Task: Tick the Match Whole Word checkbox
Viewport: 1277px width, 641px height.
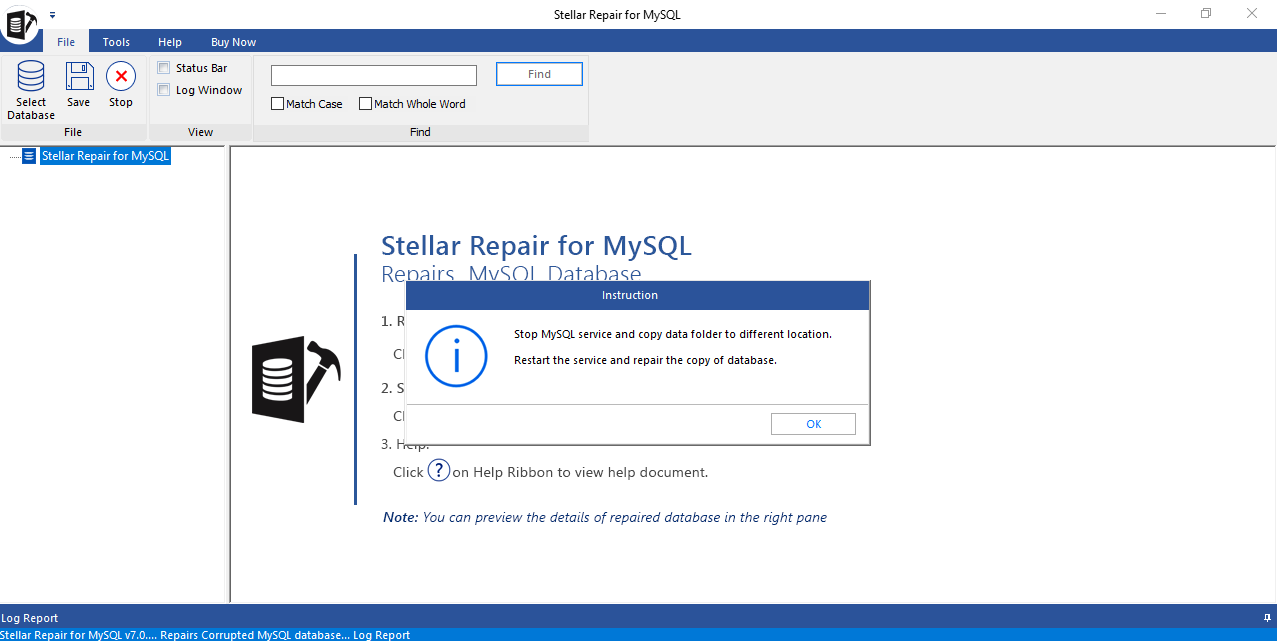Action: [x=366, y=104]
